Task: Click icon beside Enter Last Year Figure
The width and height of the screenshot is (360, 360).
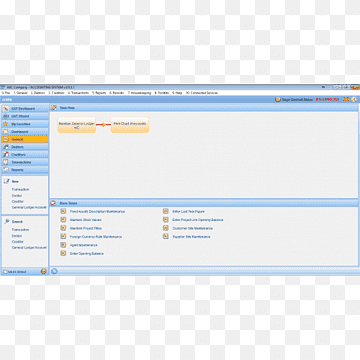Action: (166, 211)
